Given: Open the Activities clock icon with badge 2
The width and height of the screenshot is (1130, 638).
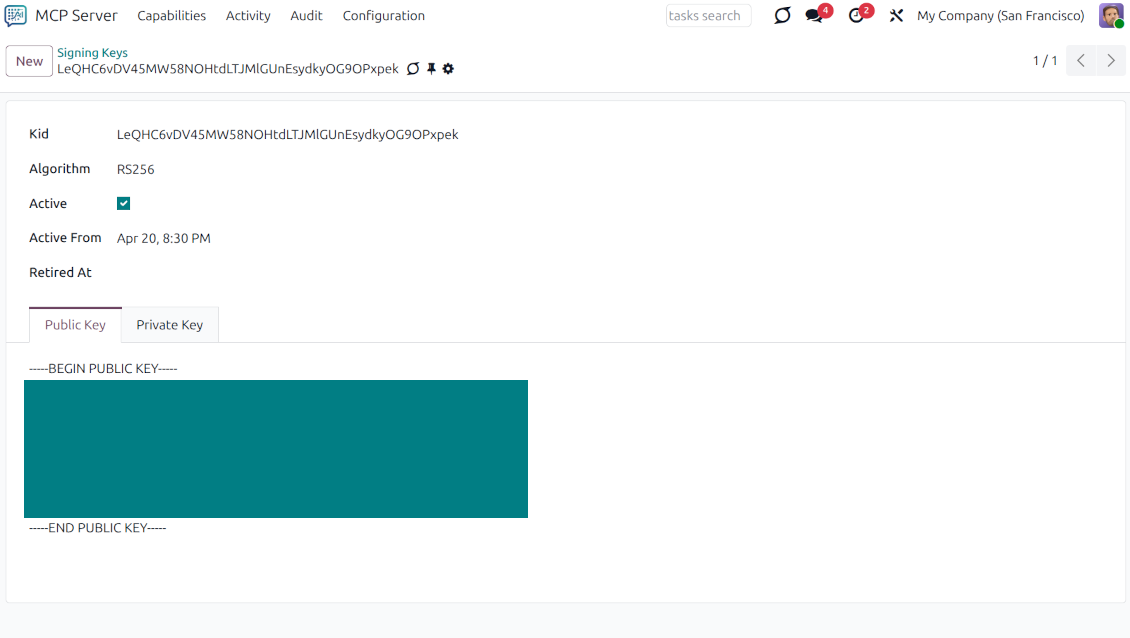Looking at the screenshot, I should tap(857, 15).
